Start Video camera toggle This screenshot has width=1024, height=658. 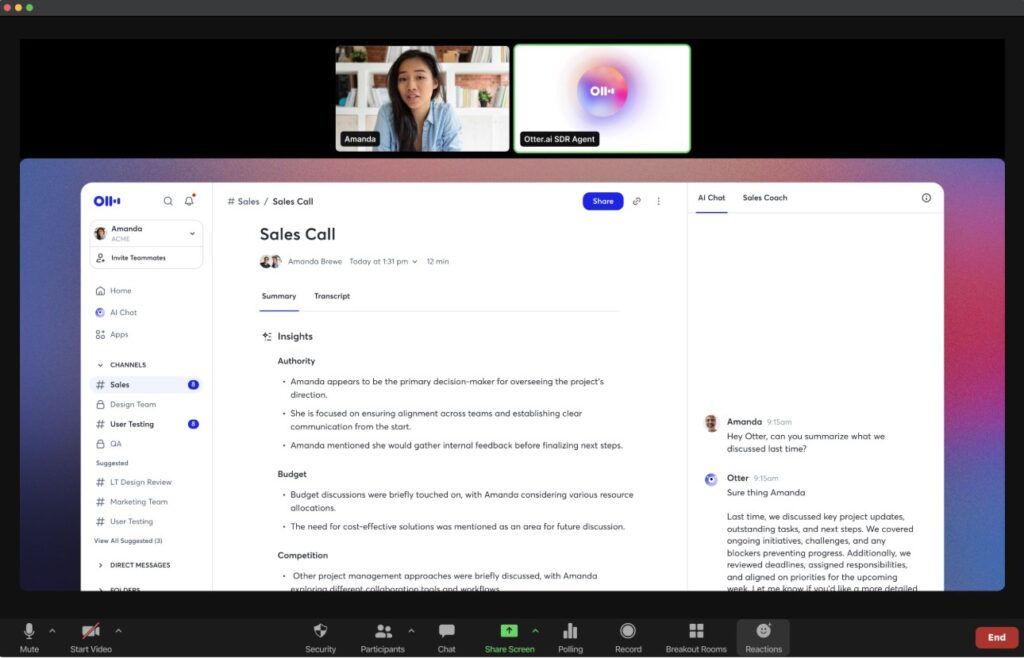pyautogui.click(x=91, y=637)
